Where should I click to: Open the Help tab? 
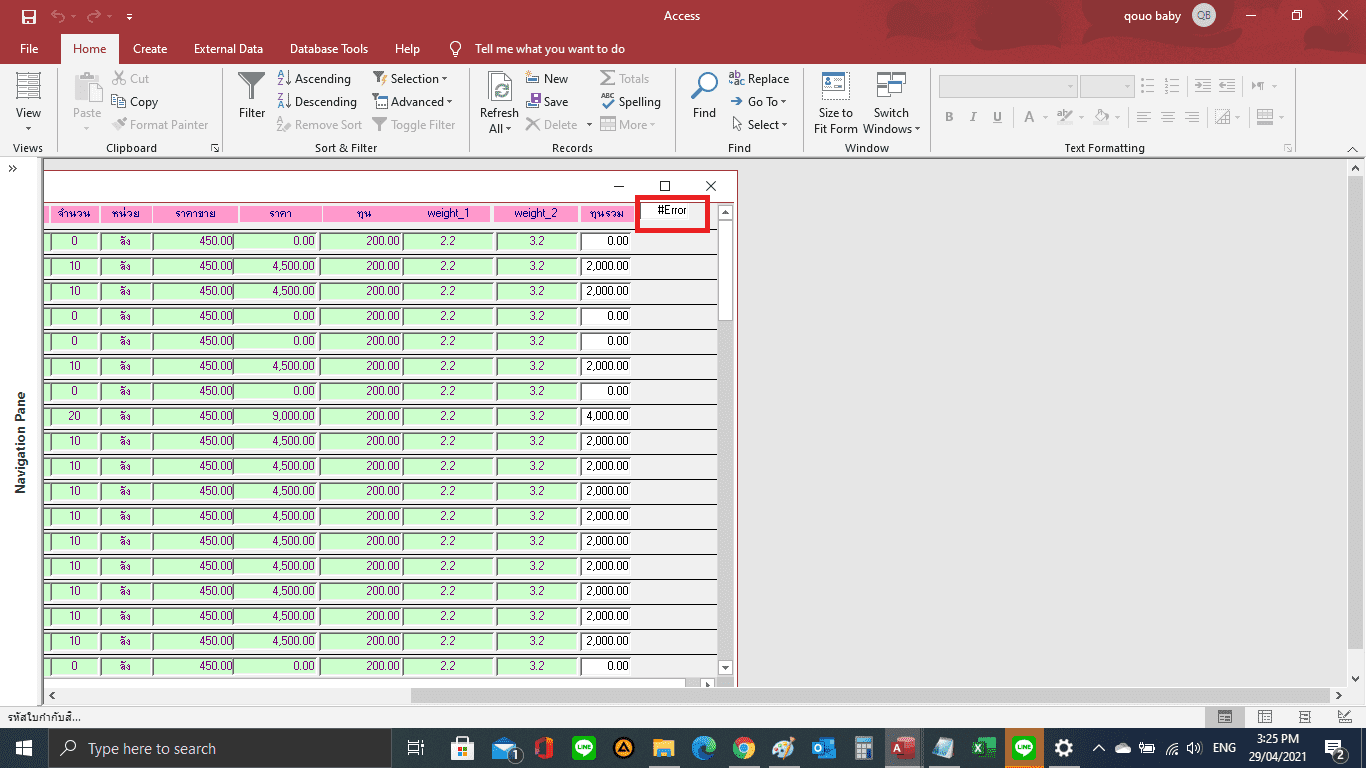pyautogui.click(x=407, y=48)
